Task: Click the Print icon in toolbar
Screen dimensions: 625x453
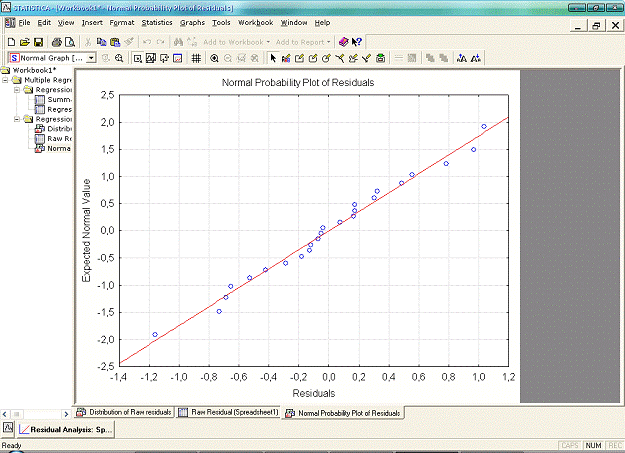Action: pos(57,42)
